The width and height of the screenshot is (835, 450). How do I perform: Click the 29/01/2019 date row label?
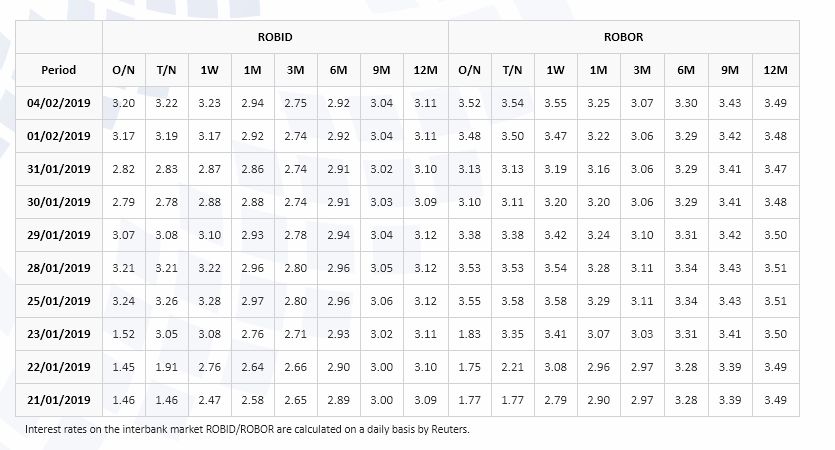click(x=59, y=235)
